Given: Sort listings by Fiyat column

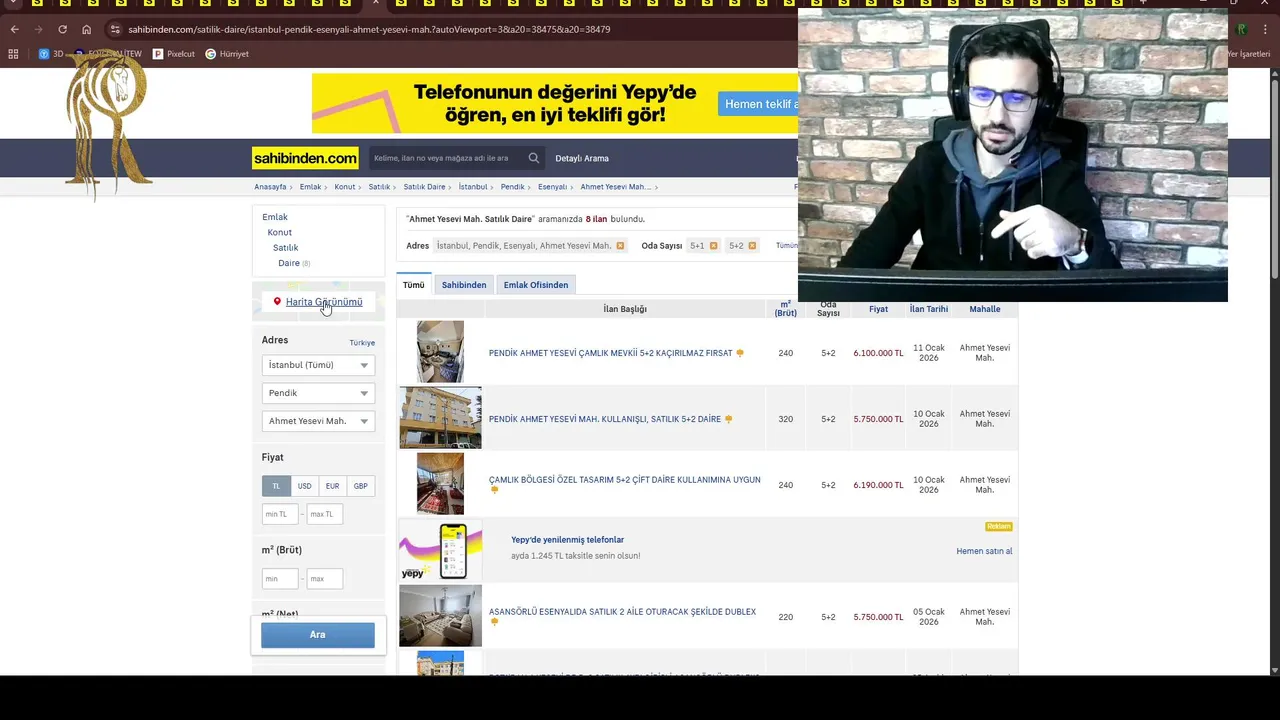Looking at the screenshot, I should 878,309.
